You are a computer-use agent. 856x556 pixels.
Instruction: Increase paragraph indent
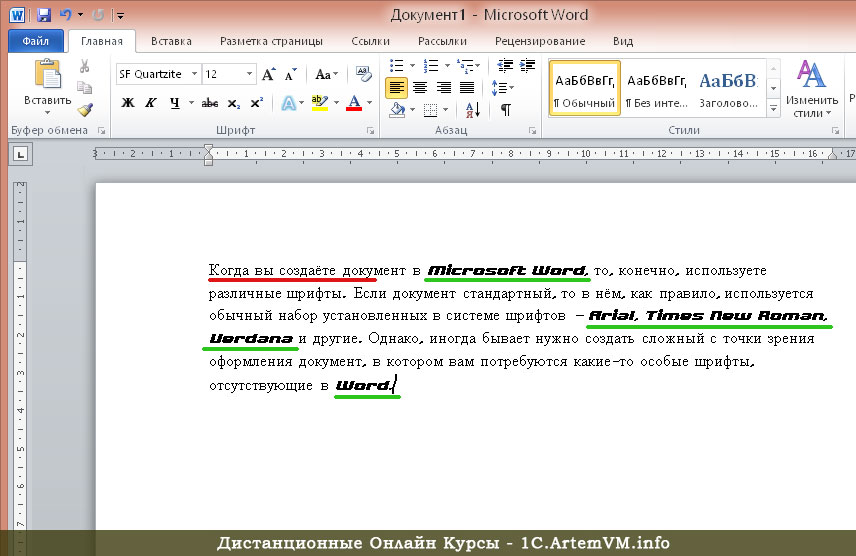(x=527, y=66)
